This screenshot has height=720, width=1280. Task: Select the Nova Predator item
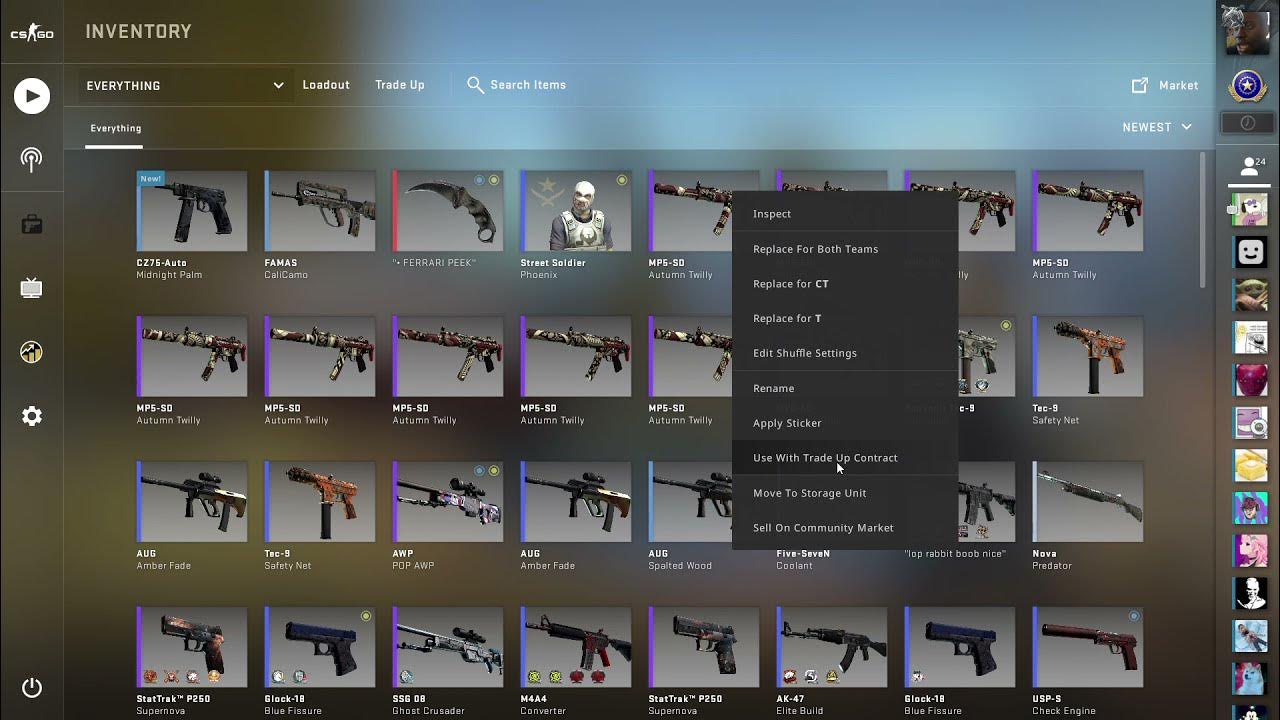click(1087, 515)
